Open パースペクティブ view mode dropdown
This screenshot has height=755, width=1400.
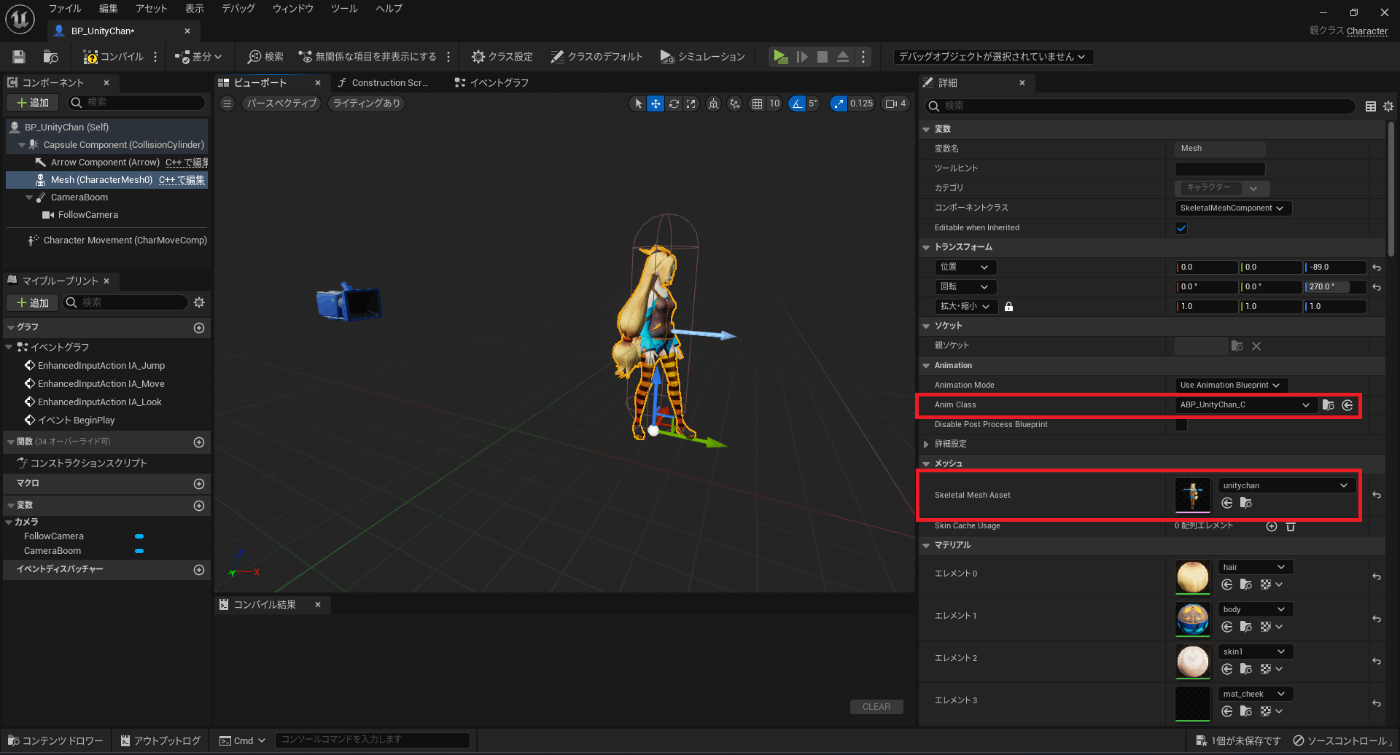(281, 103)
